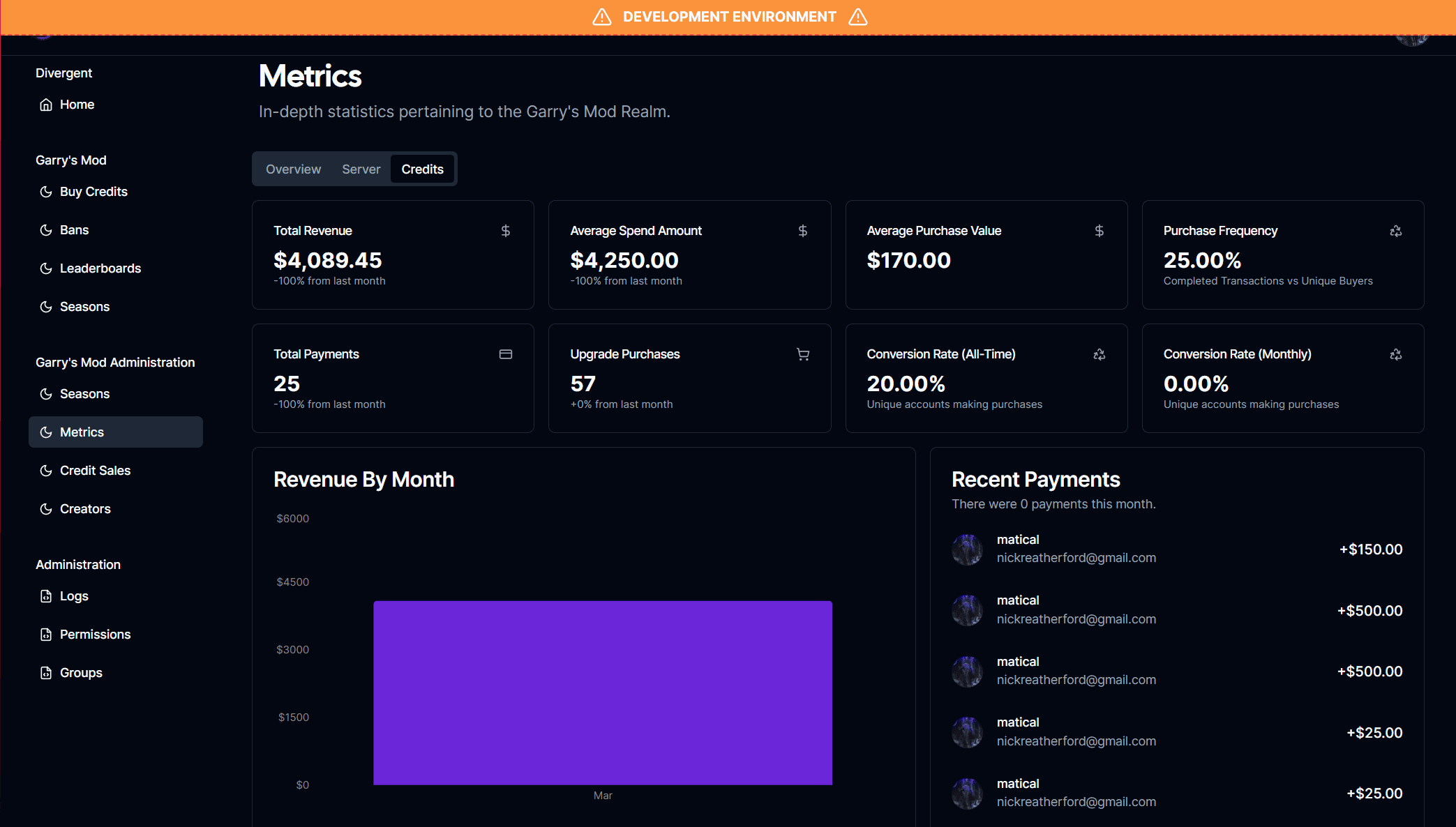Expand the Administration nav section
Screen dimensions: 1456x827
(x=77, y=564)
